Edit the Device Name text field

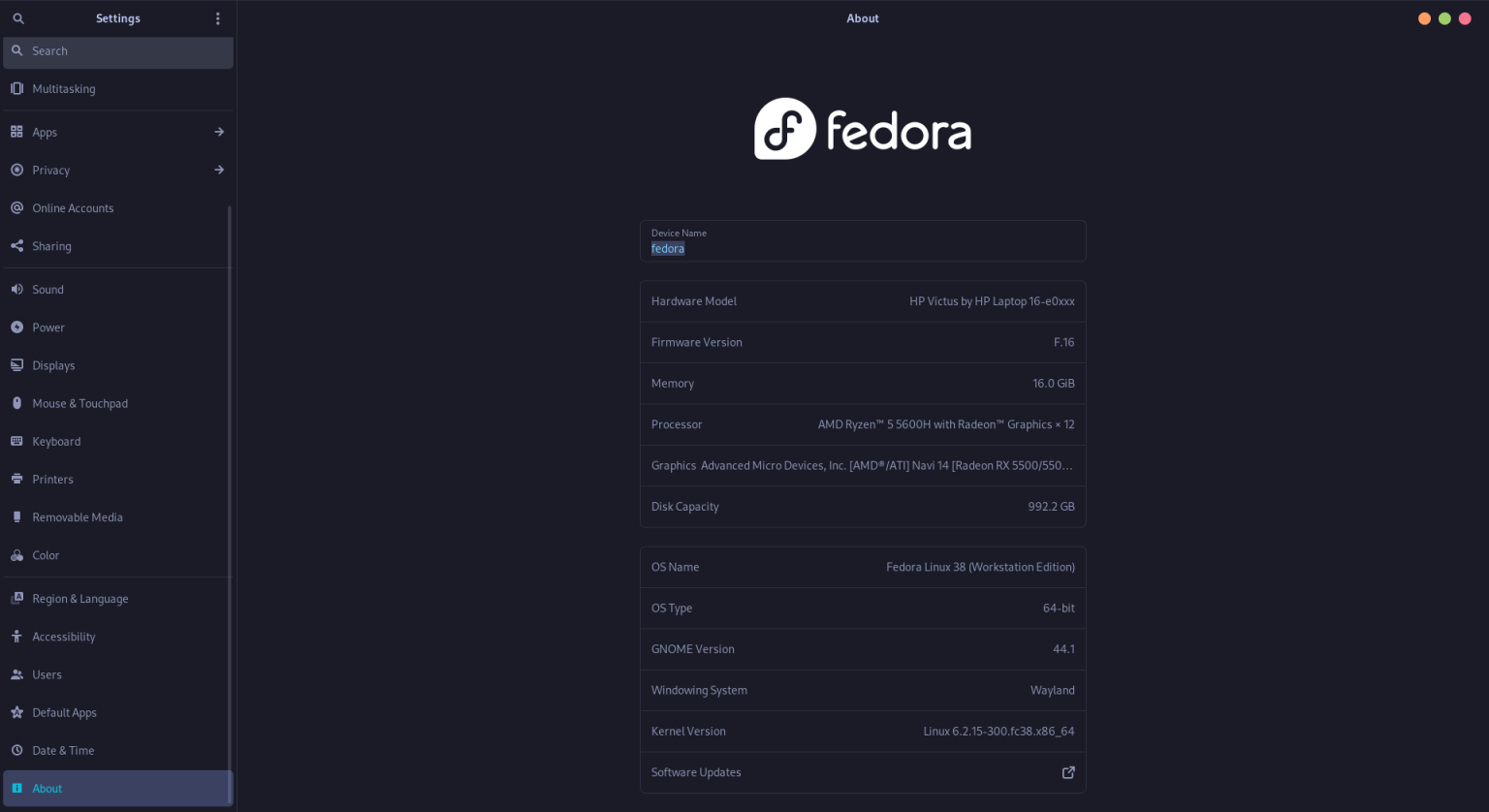[x=862, y=248]
